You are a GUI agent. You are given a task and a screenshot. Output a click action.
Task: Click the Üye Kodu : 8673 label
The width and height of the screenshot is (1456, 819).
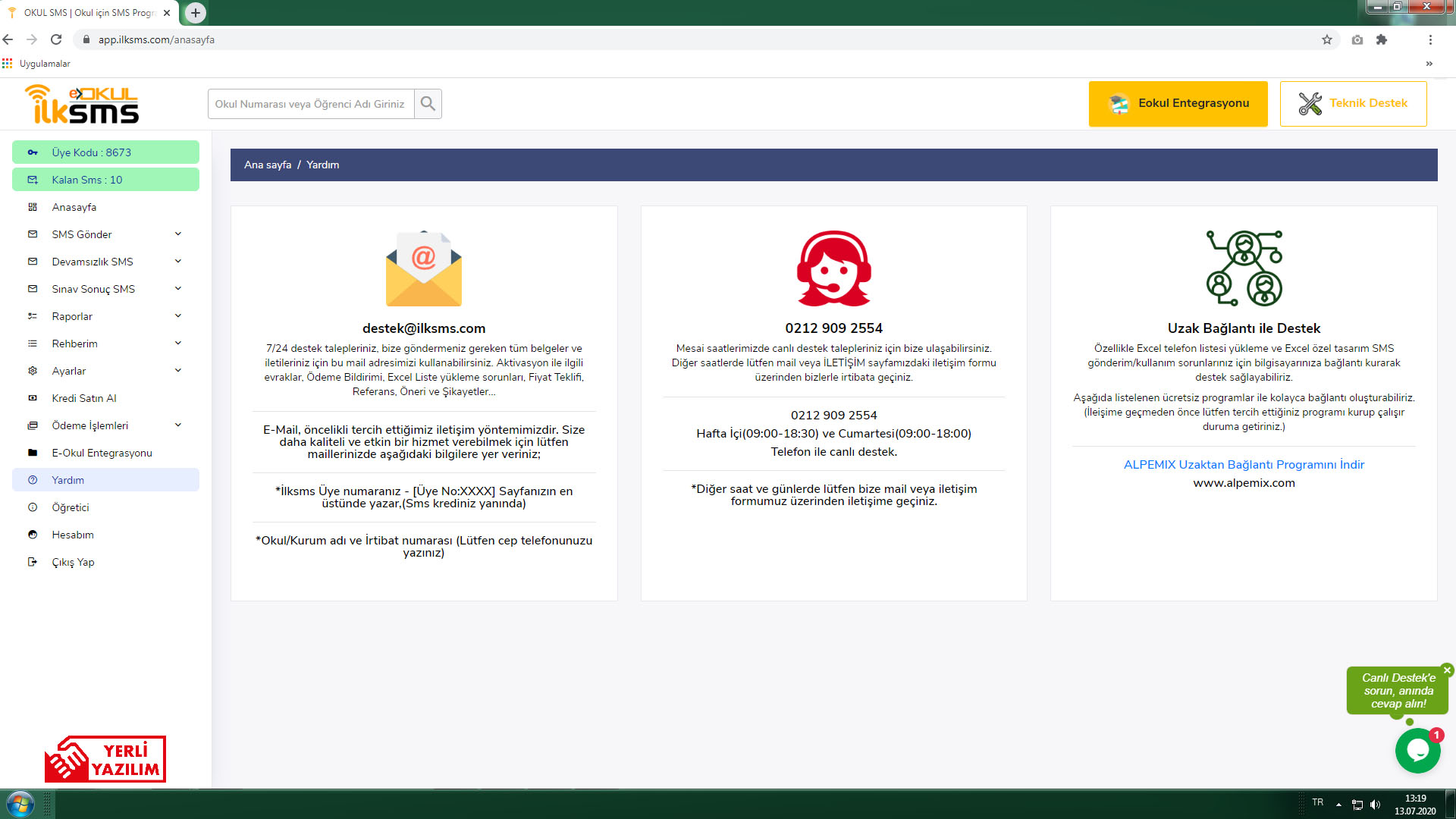92,152
